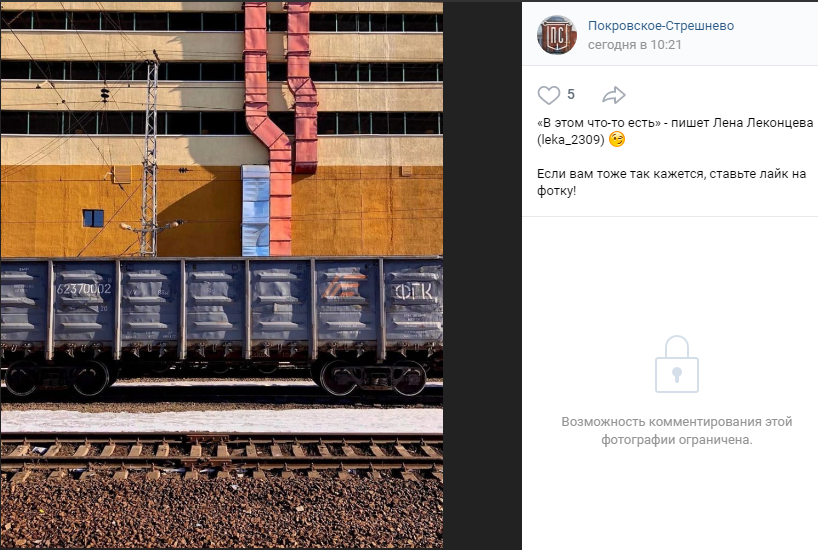The height and width of the screenshot is (550, 818).
Task: Click the wagon number 62370002 in the photo
Action: coord(84,289)
